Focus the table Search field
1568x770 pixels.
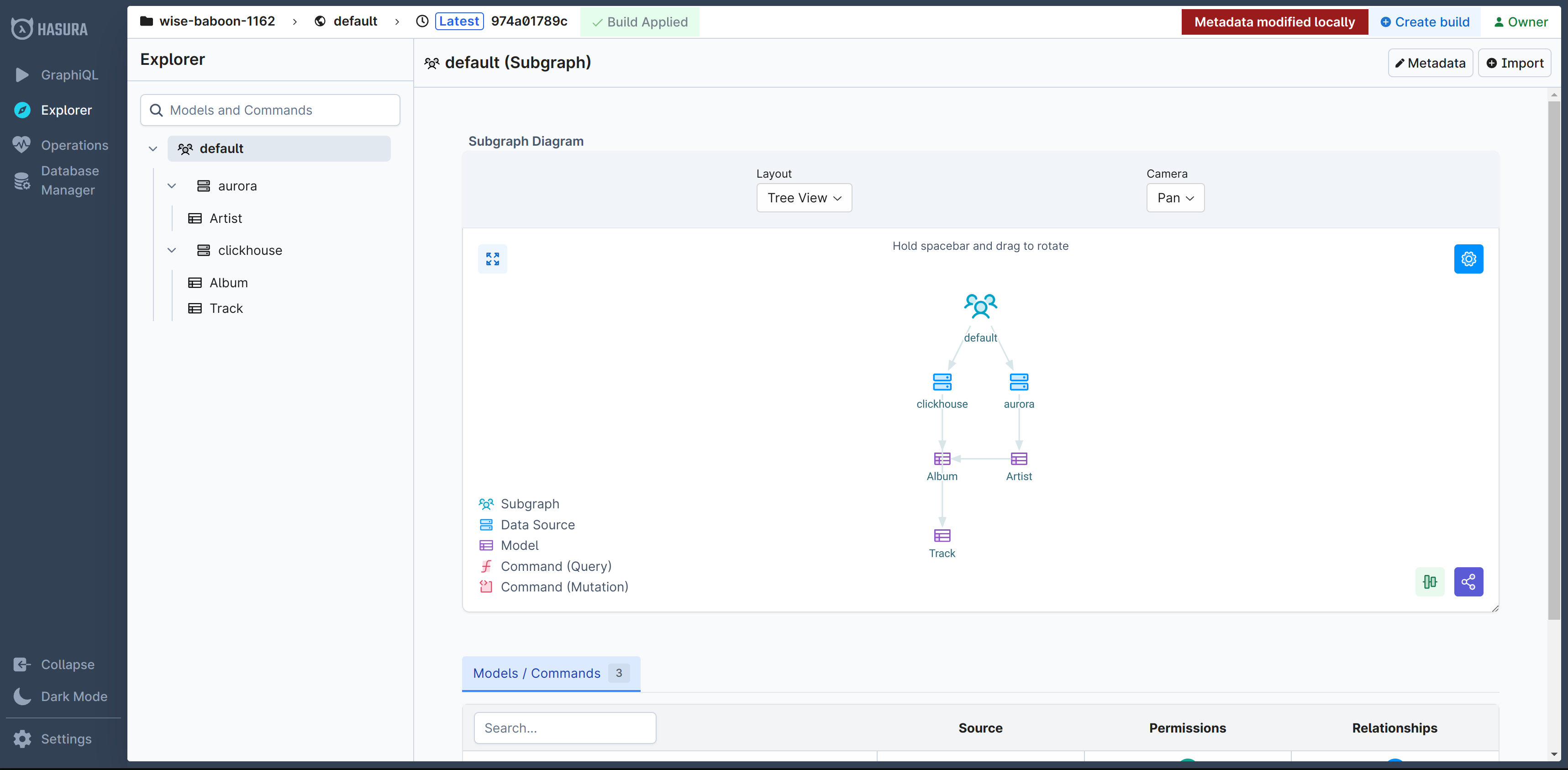pos(565,728)
